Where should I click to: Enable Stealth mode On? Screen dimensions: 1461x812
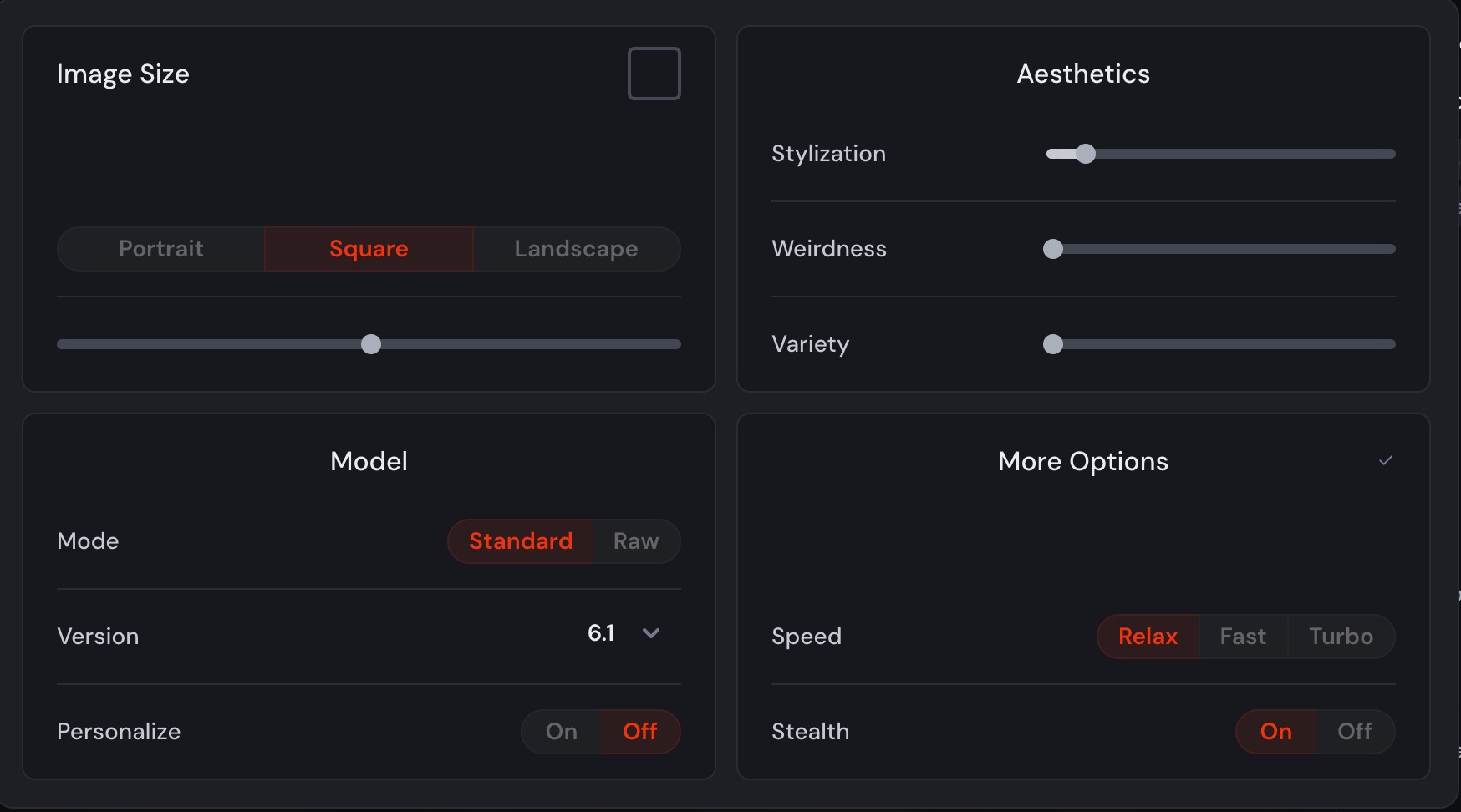[x=1275, y=732]
